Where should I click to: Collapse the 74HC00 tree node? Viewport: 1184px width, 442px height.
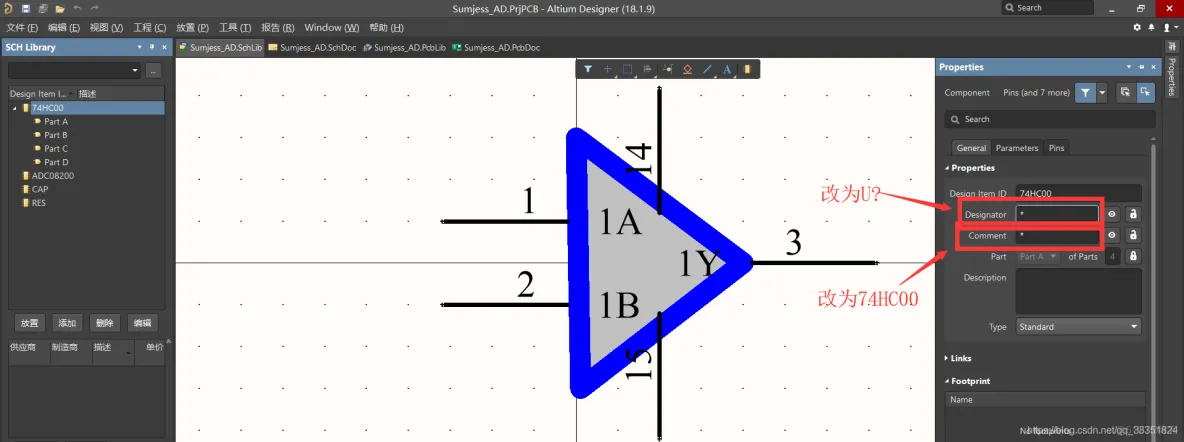click(14, 108)
